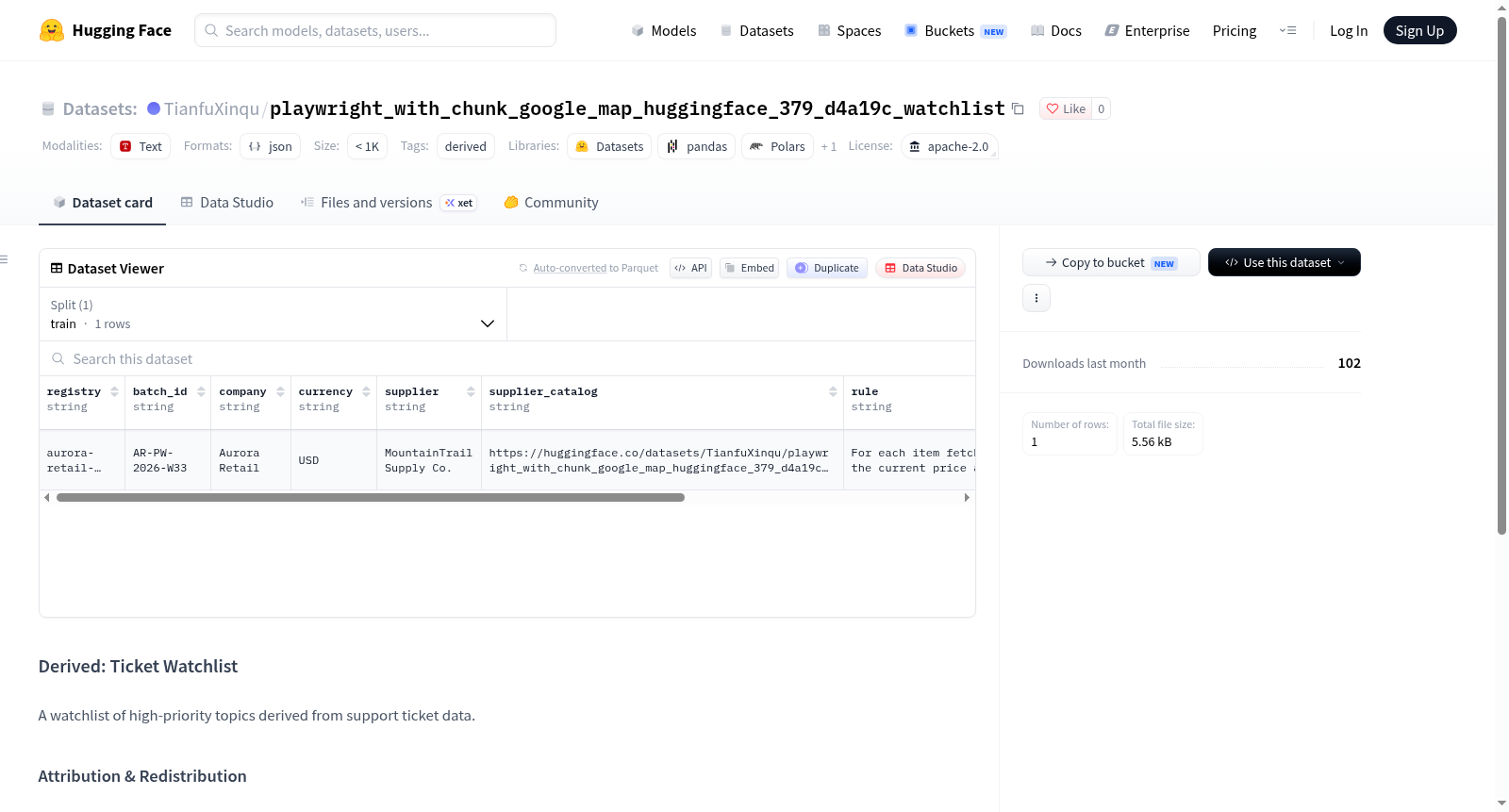
Task: Click the size <1K tag
Action: coord(367,146)
